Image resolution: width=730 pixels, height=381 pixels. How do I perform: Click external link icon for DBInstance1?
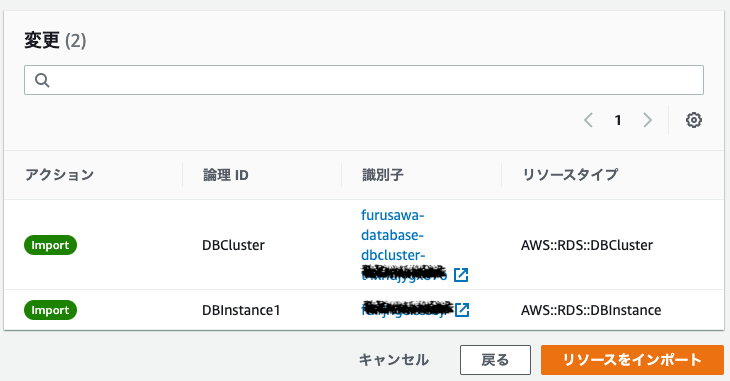[x=462, y=310]
